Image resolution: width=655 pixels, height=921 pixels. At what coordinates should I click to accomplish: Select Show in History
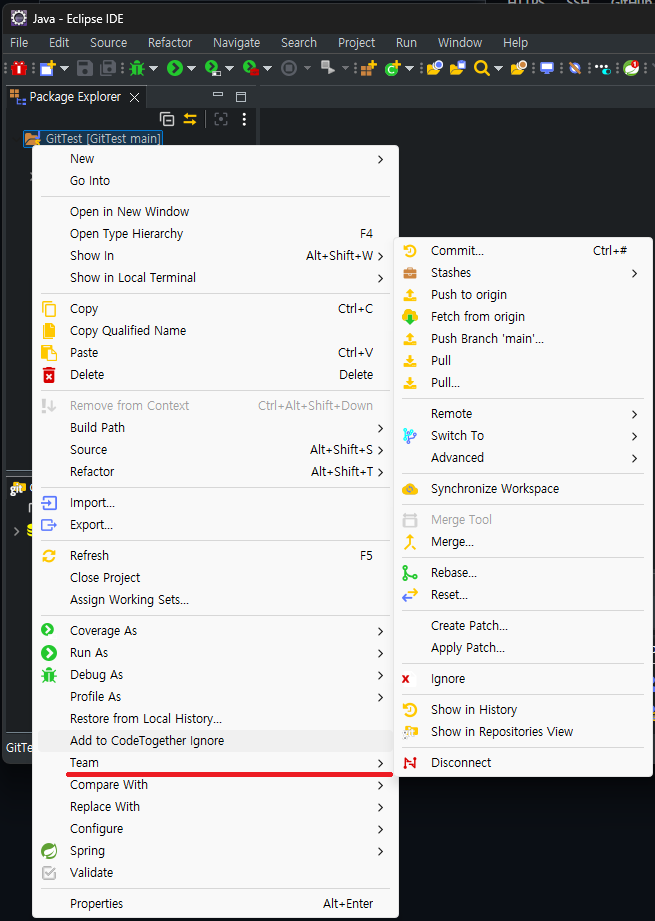click(523, 710)
